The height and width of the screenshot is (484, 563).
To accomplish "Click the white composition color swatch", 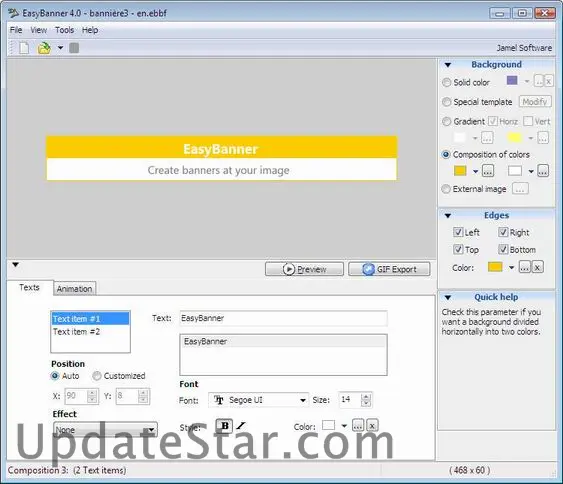I will pos(515,171).
